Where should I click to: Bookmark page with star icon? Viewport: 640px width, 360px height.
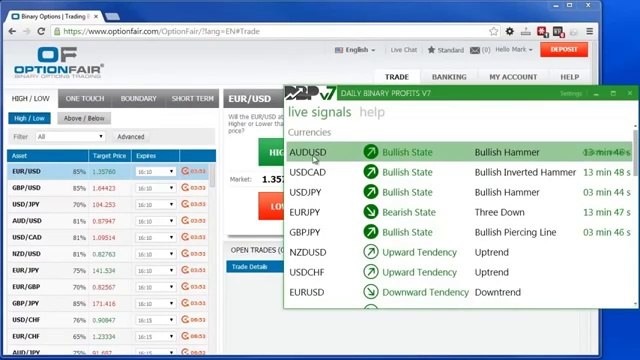tap(493, 31)
